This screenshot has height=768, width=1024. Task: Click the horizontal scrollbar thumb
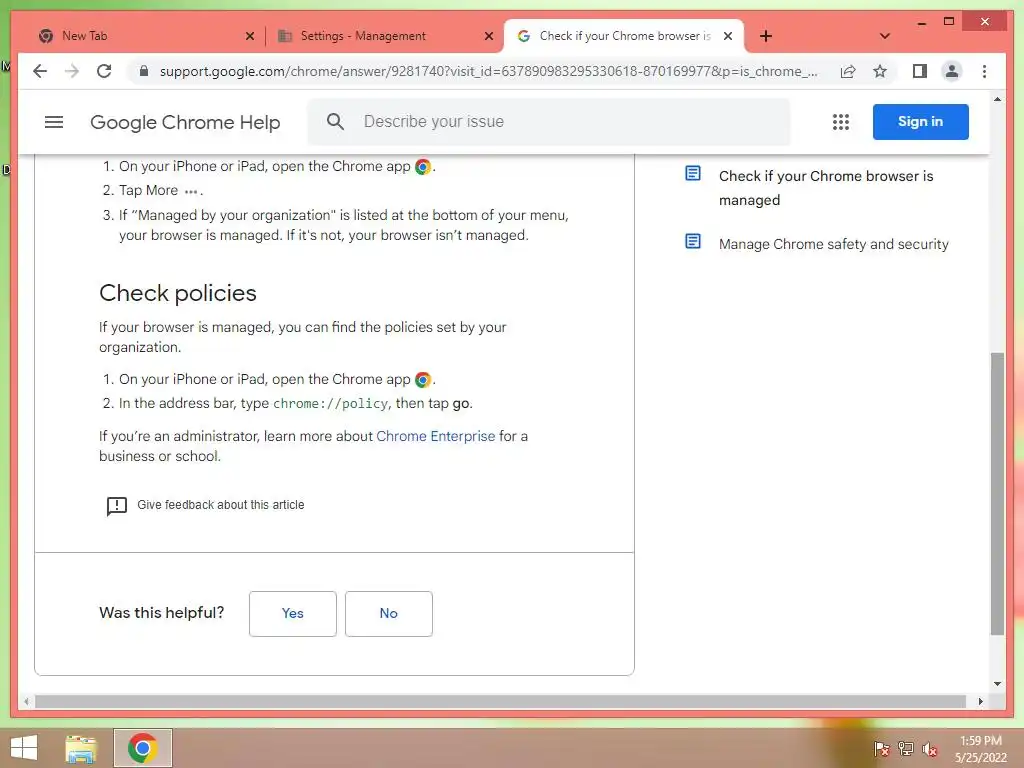click(500, 701)
